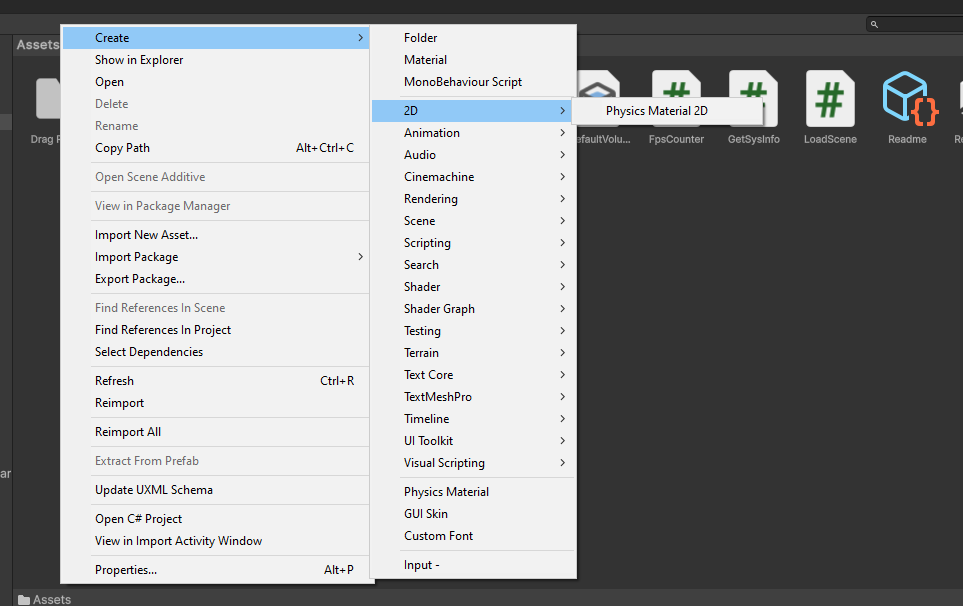
Task: Open the LoadScene script asset
Action: pos(829,100)
